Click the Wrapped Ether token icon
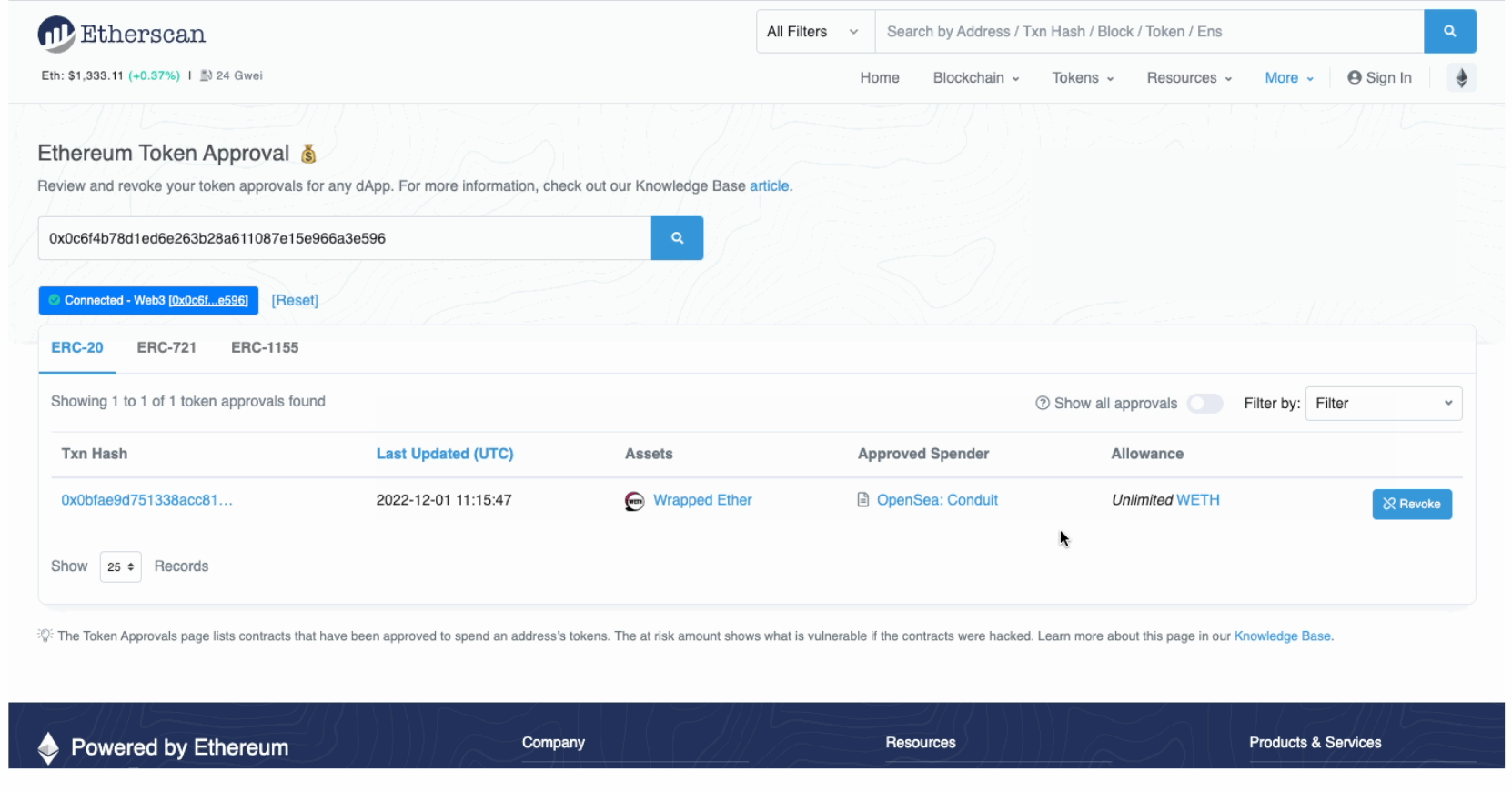This screenshot has height=791, width=1512. 634,501
